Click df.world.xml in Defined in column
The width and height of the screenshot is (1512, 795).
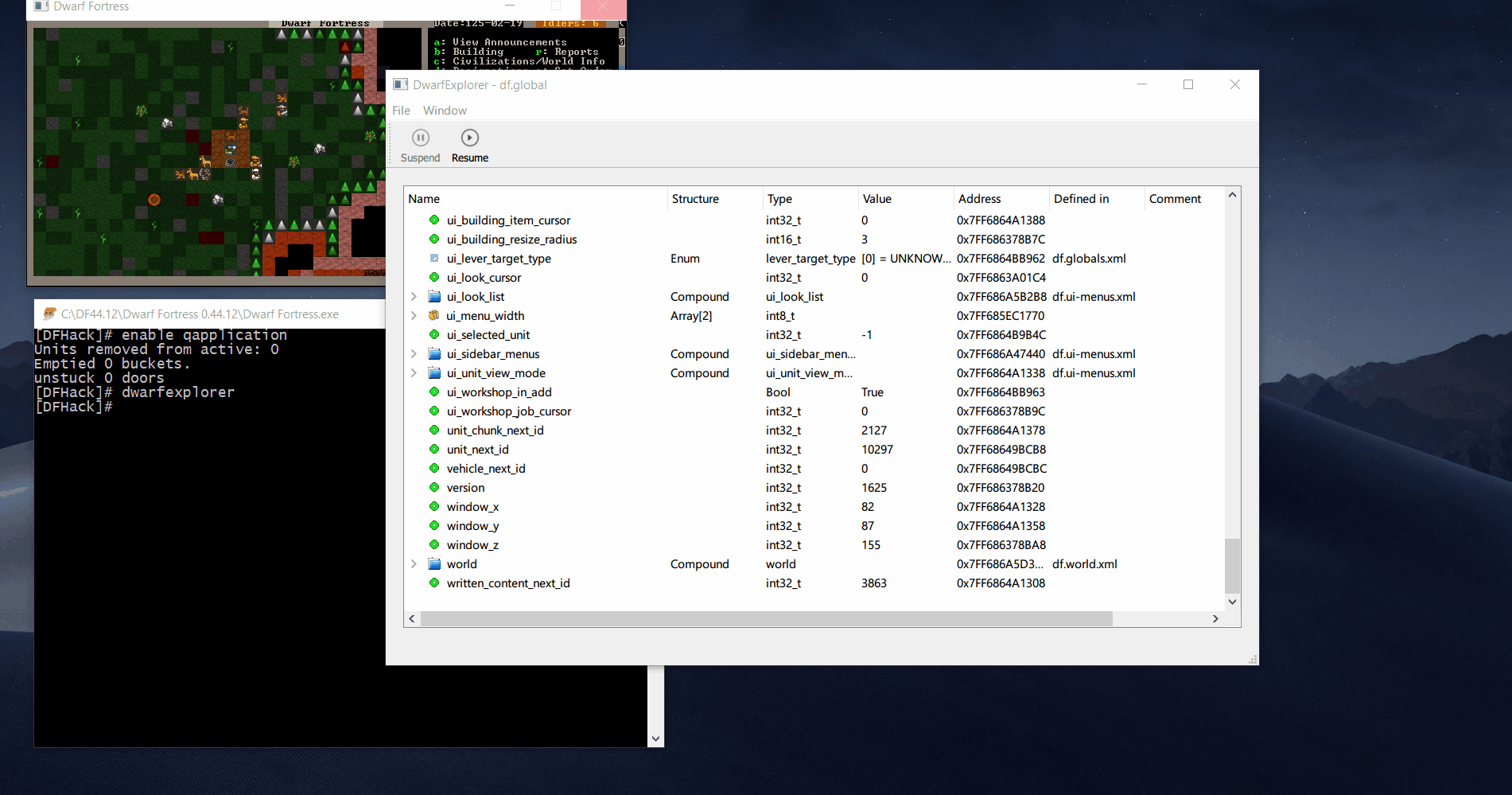[x=1085, y=564]
